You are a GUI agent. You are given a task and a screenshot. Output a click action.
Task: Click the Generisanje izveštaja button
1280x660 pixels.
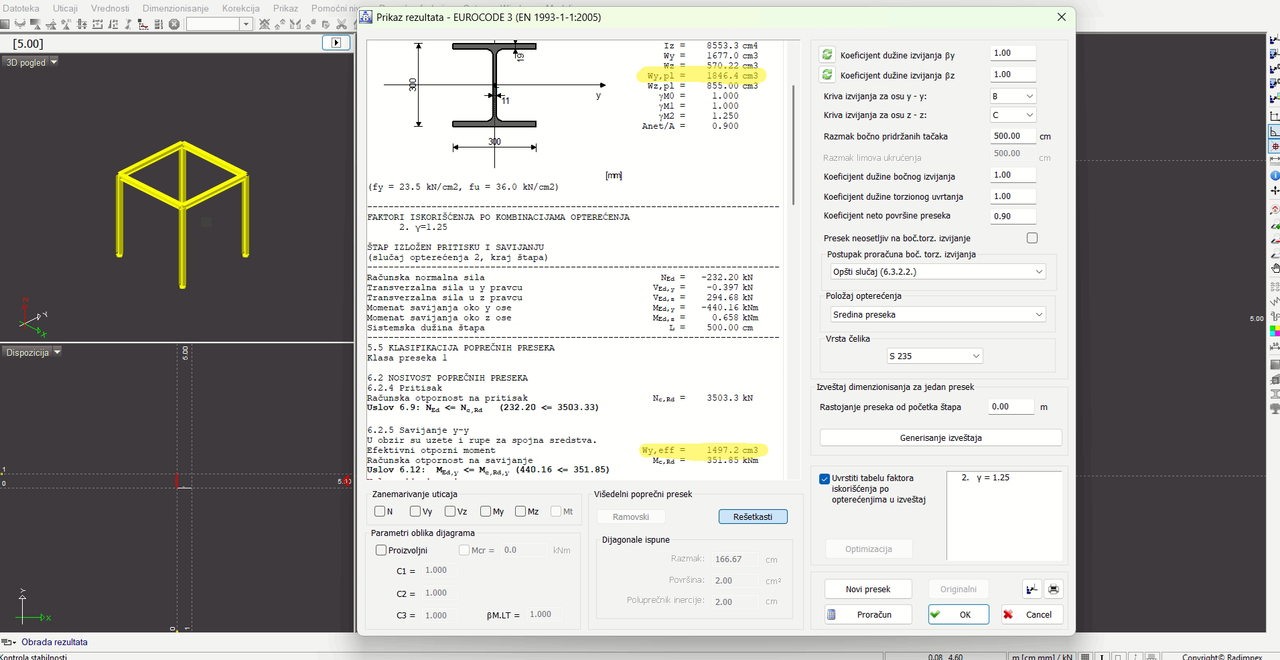coord(941,438)
